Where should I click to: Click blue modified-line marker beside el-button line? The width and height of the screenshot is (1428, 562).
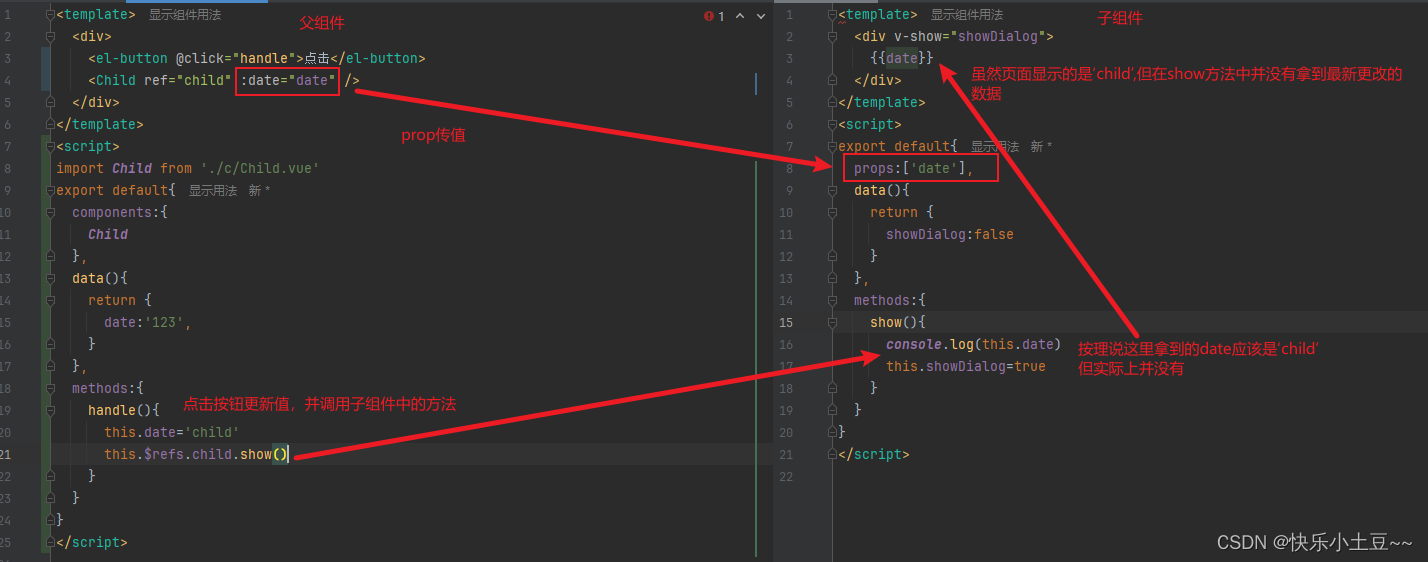tap(45, 70)
